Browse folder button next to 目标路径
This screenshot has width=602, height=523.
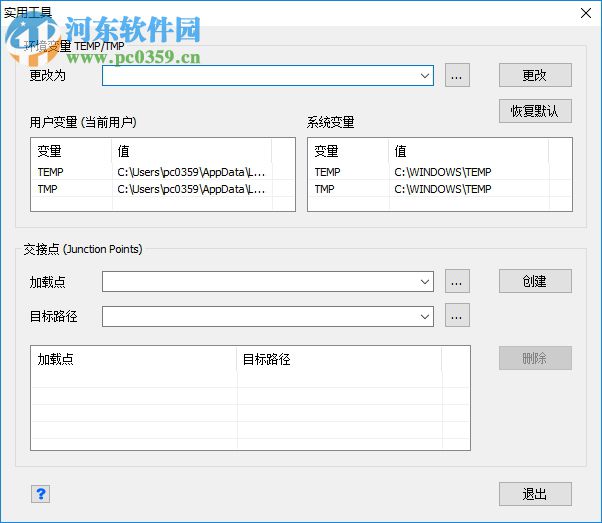point(457,315)
